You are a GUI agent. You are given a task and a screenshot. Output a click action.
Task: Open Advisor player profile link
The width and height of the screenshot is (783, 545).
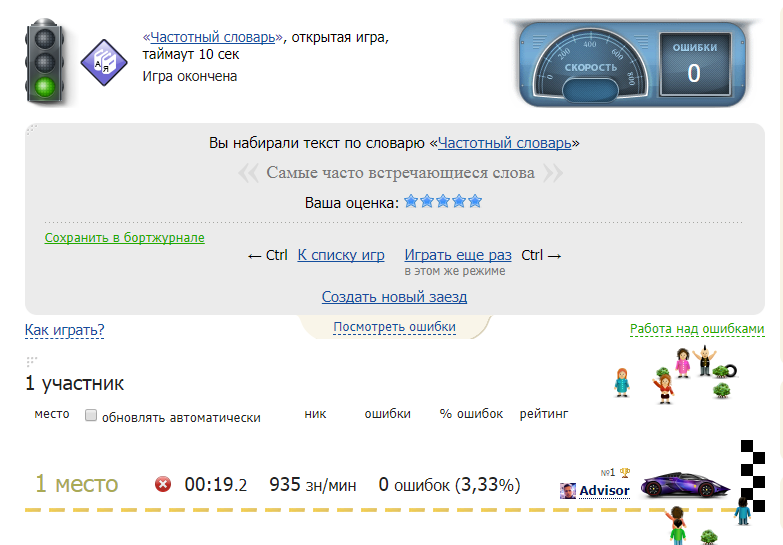pos(604,491)
